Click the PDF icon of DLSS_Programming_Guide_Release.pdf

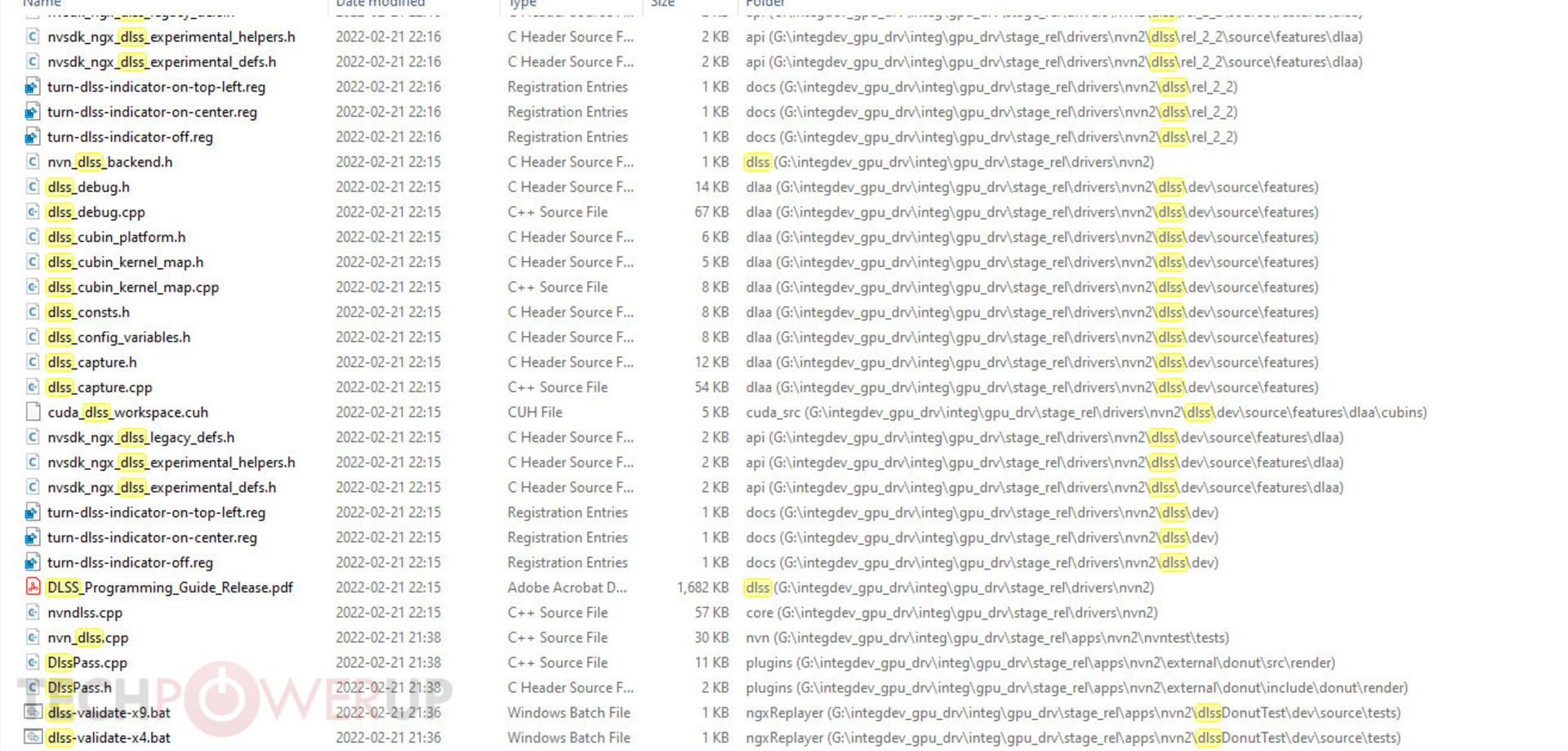pos(33,588)
